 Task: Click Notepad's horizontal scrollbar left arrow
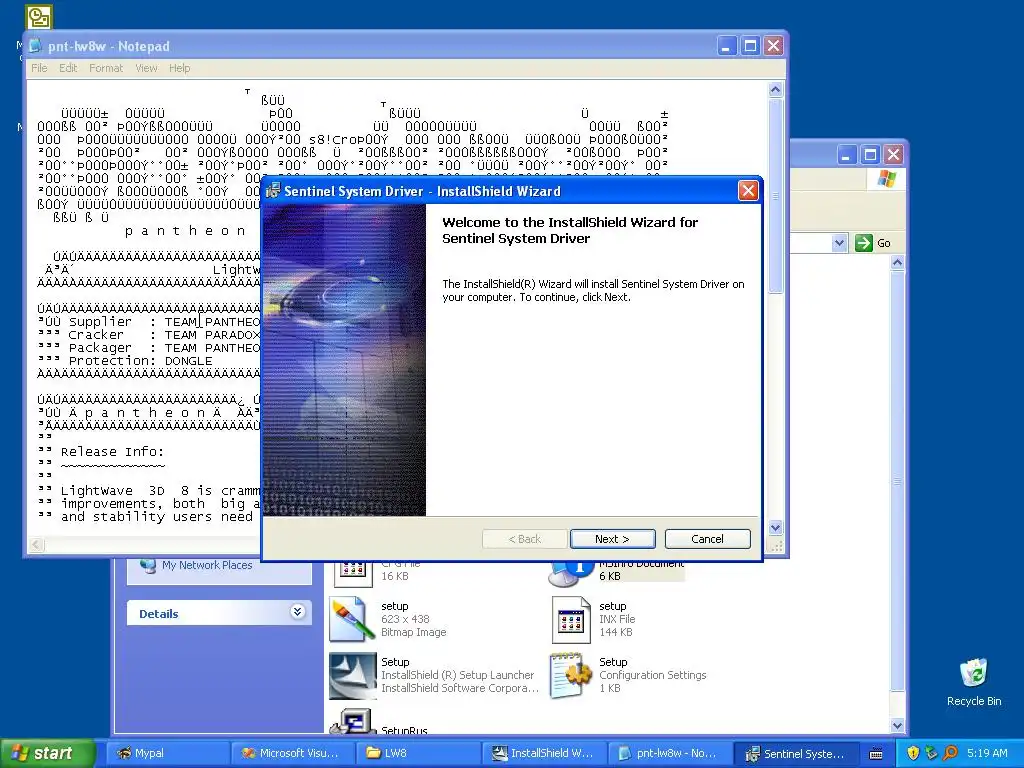coord(36,544)
